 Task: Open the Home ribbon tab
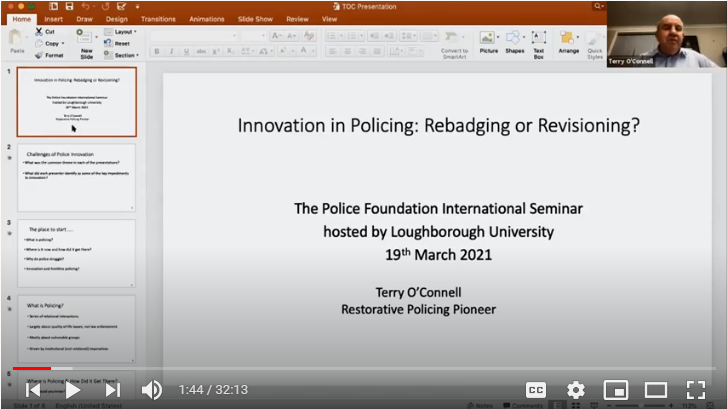[22, 19]
